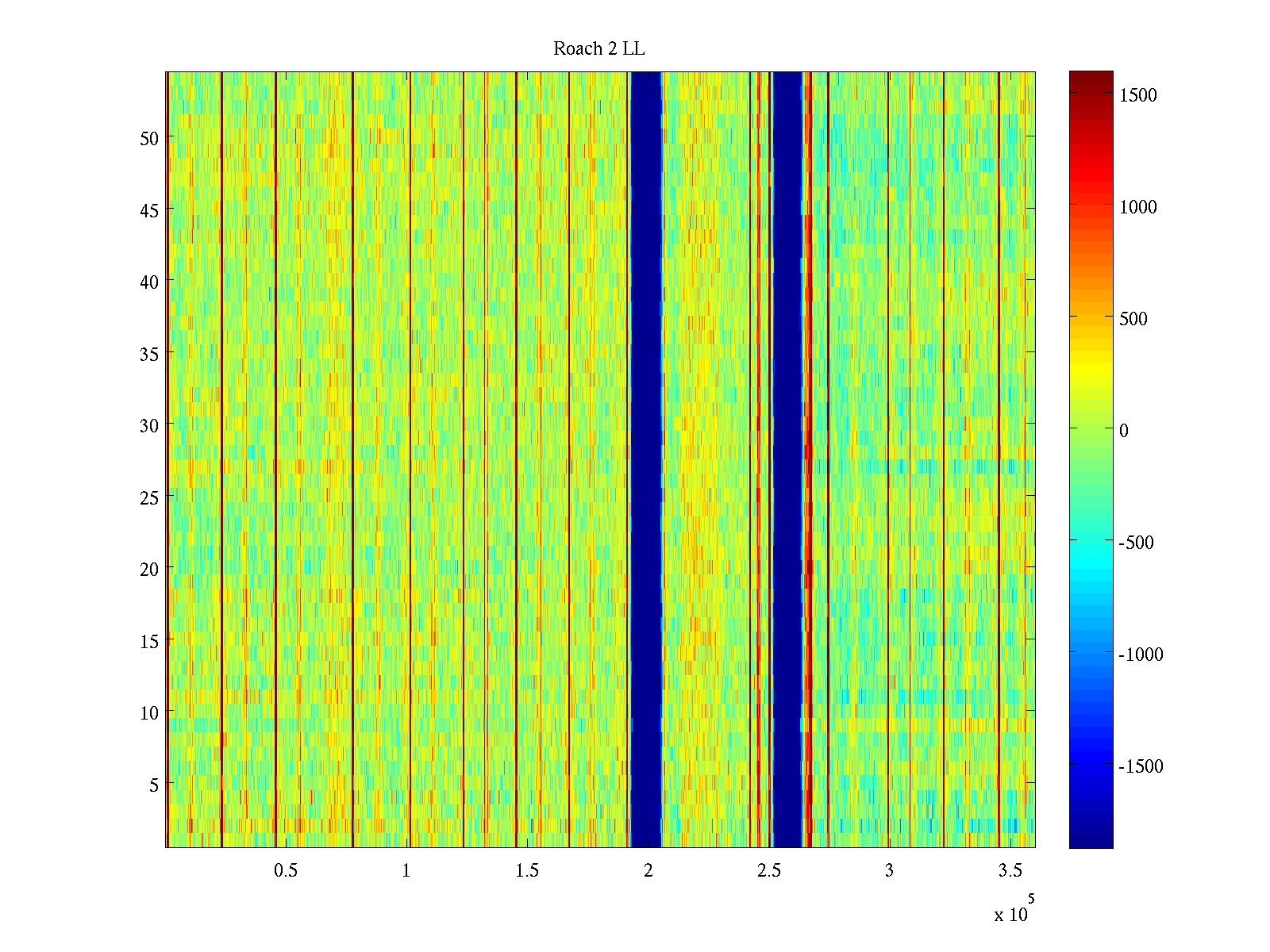The height and width of the screenshot is (952, 1270).
Task: Select the colorbar label 1500
Action: click(1137, 95)
